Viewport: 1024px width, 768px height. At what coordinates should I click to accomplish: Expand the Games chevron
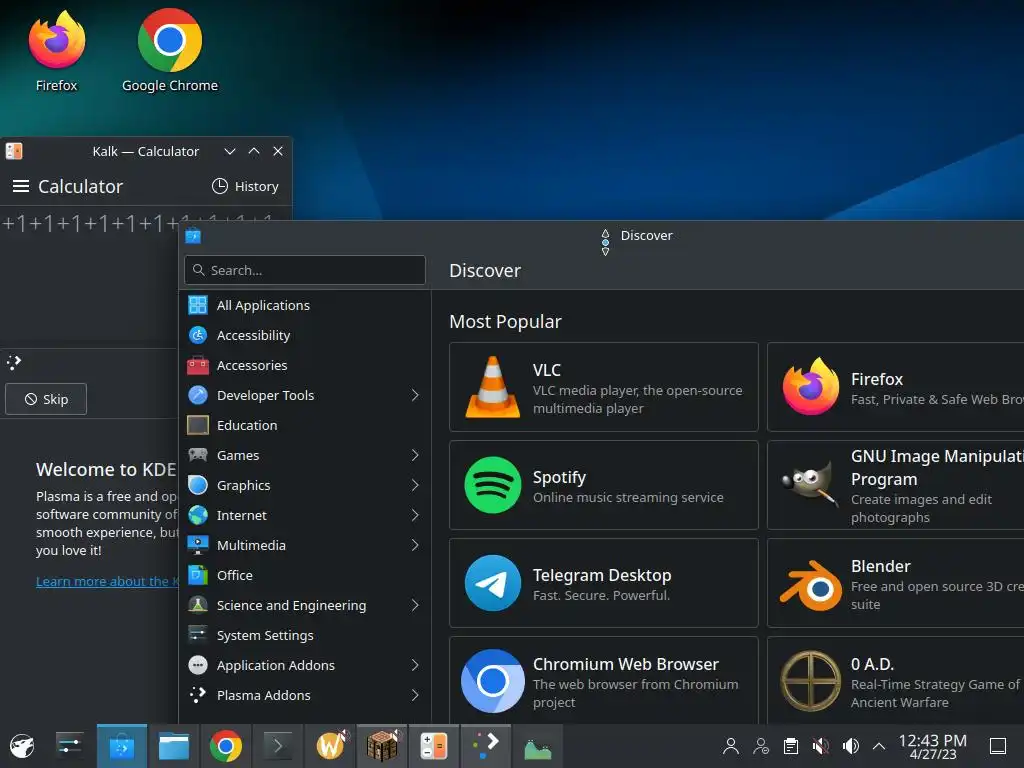[415, 455]
